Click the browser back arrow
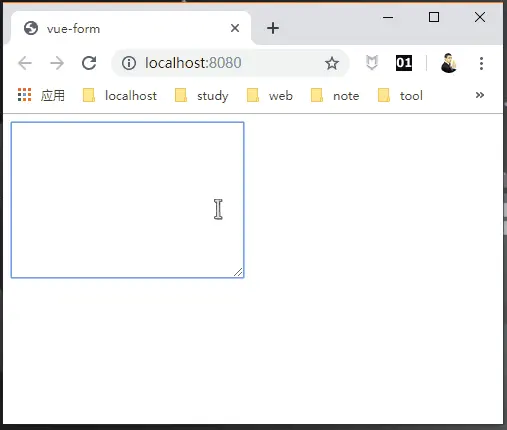Screen dimensions: 507x430 tap(25, 63)
